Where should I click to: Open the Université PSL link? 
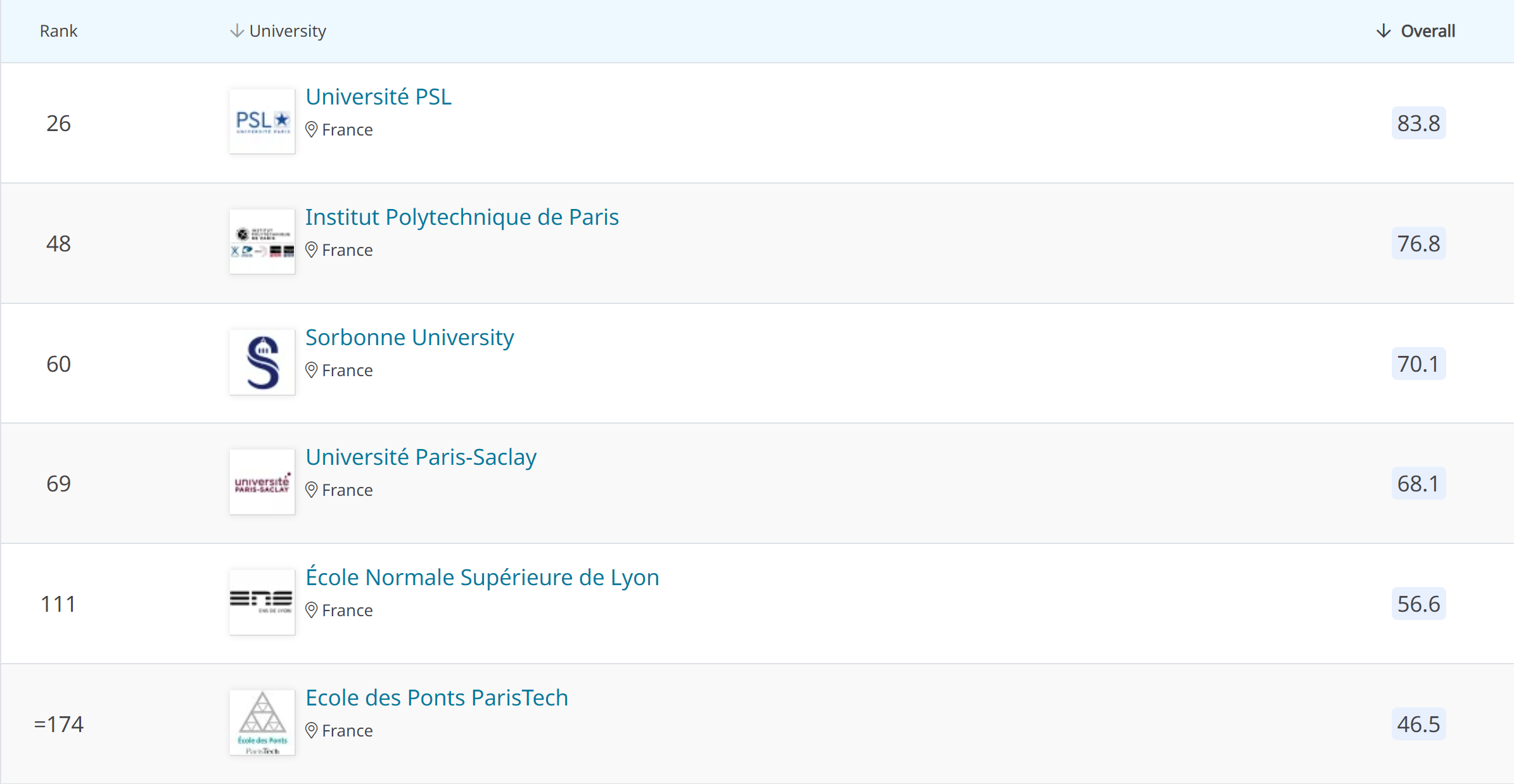tap(378, 97)
